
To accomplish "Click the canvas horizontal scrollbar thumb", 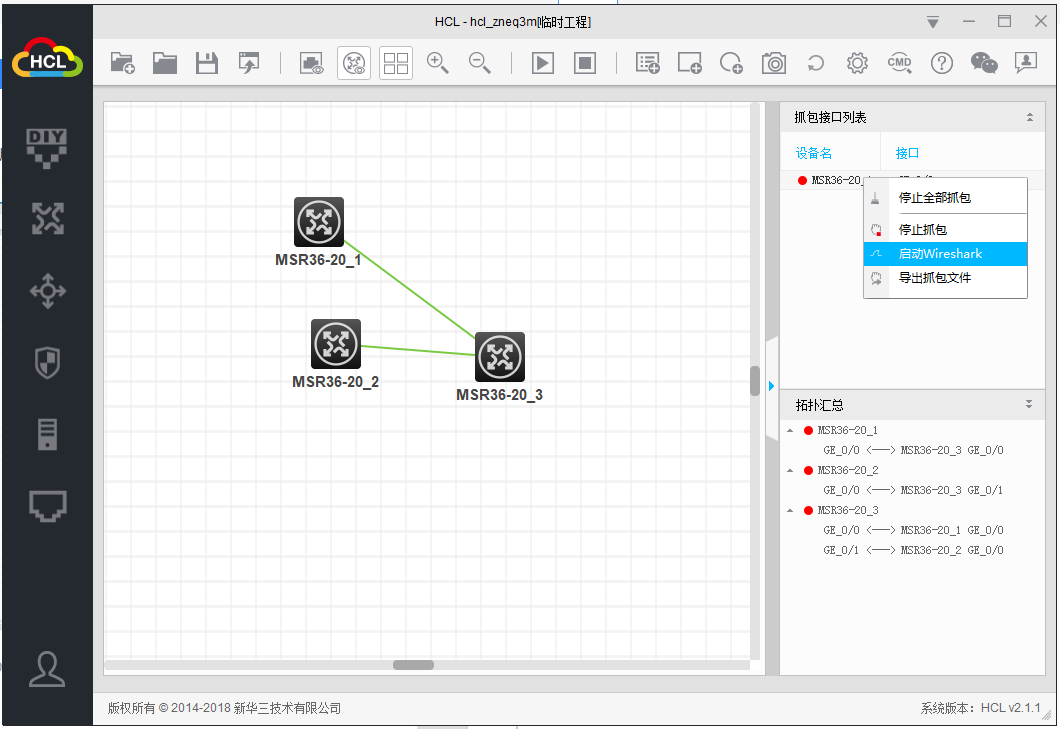I will coord(413,665).
